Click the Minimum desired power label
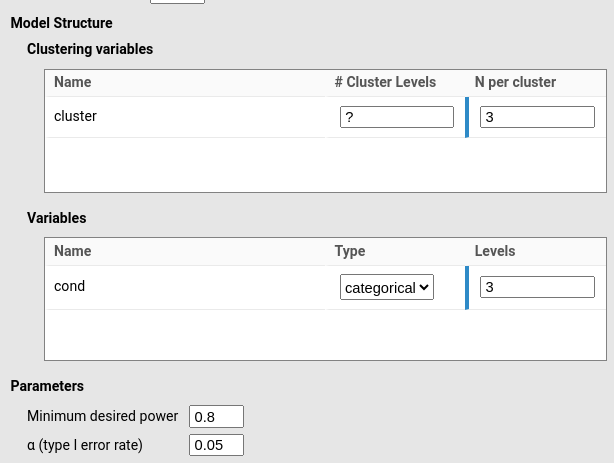614x463 pixels. tap(102, 416)
